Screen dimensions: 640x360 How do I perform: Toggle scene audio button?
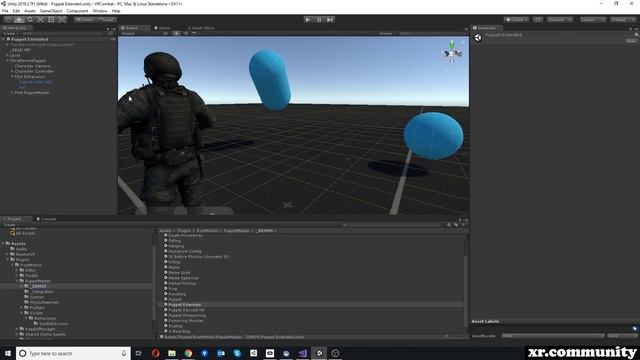click(185, 33)
